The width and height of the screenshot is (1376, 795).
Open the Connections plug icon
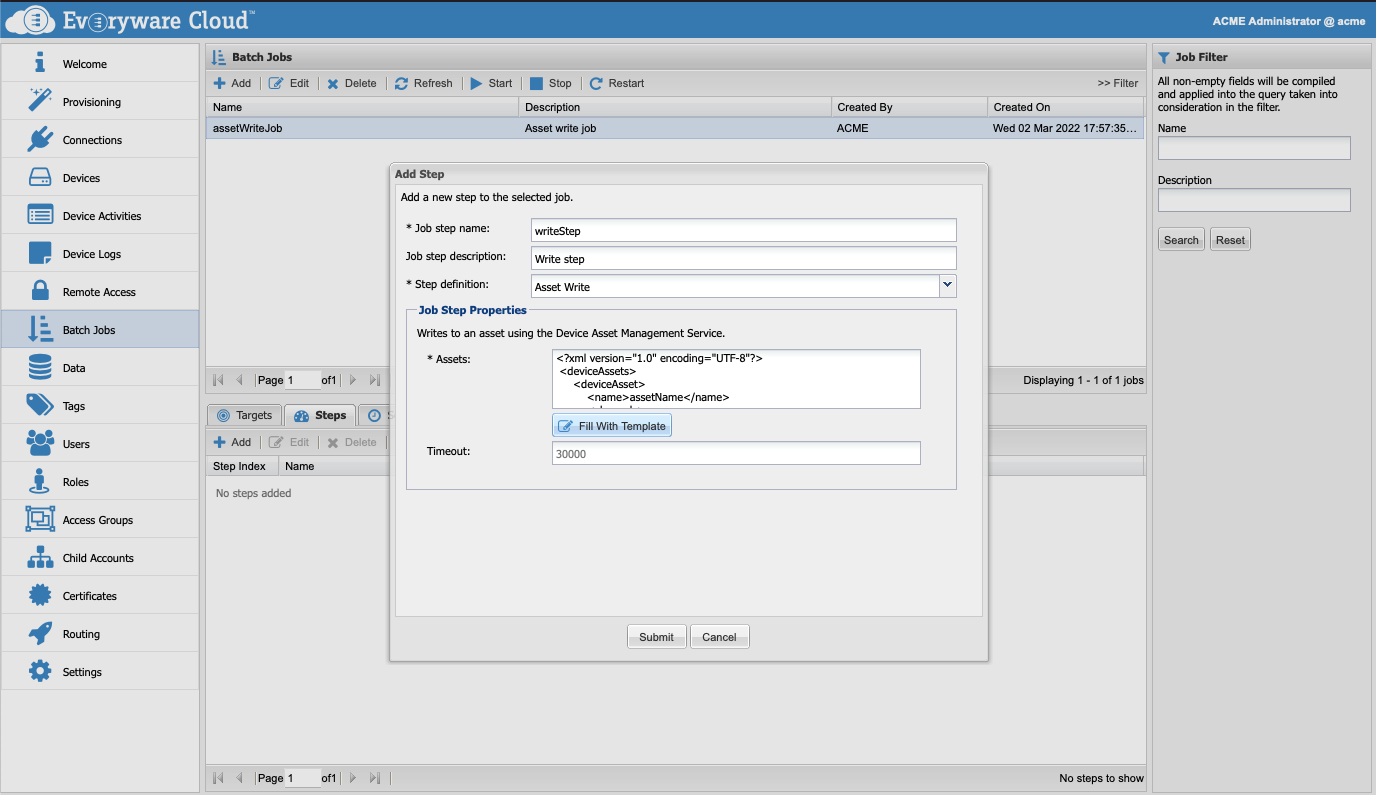point(40,139)
